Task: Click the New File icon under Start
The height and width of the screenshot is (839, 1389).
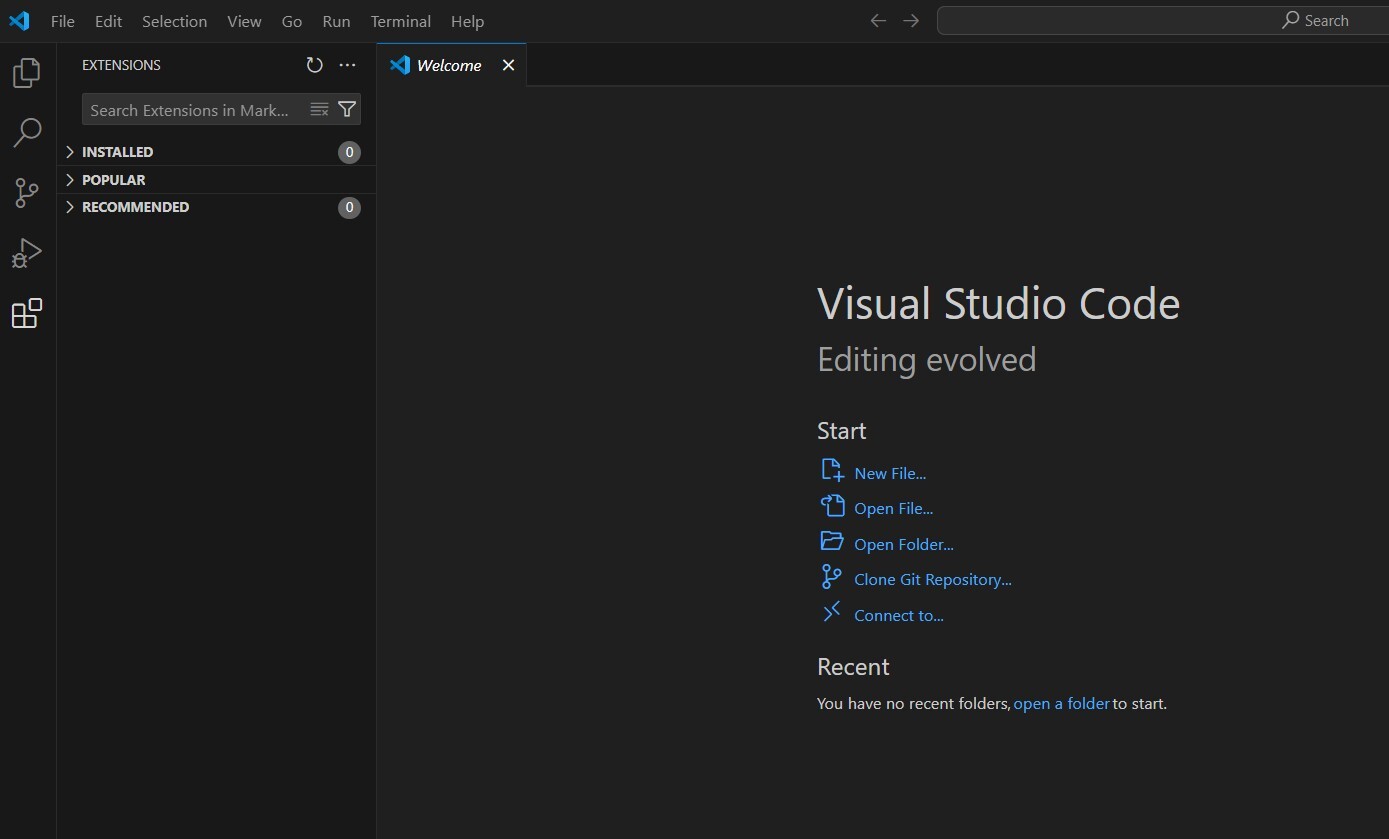Action: pos(832,470)
